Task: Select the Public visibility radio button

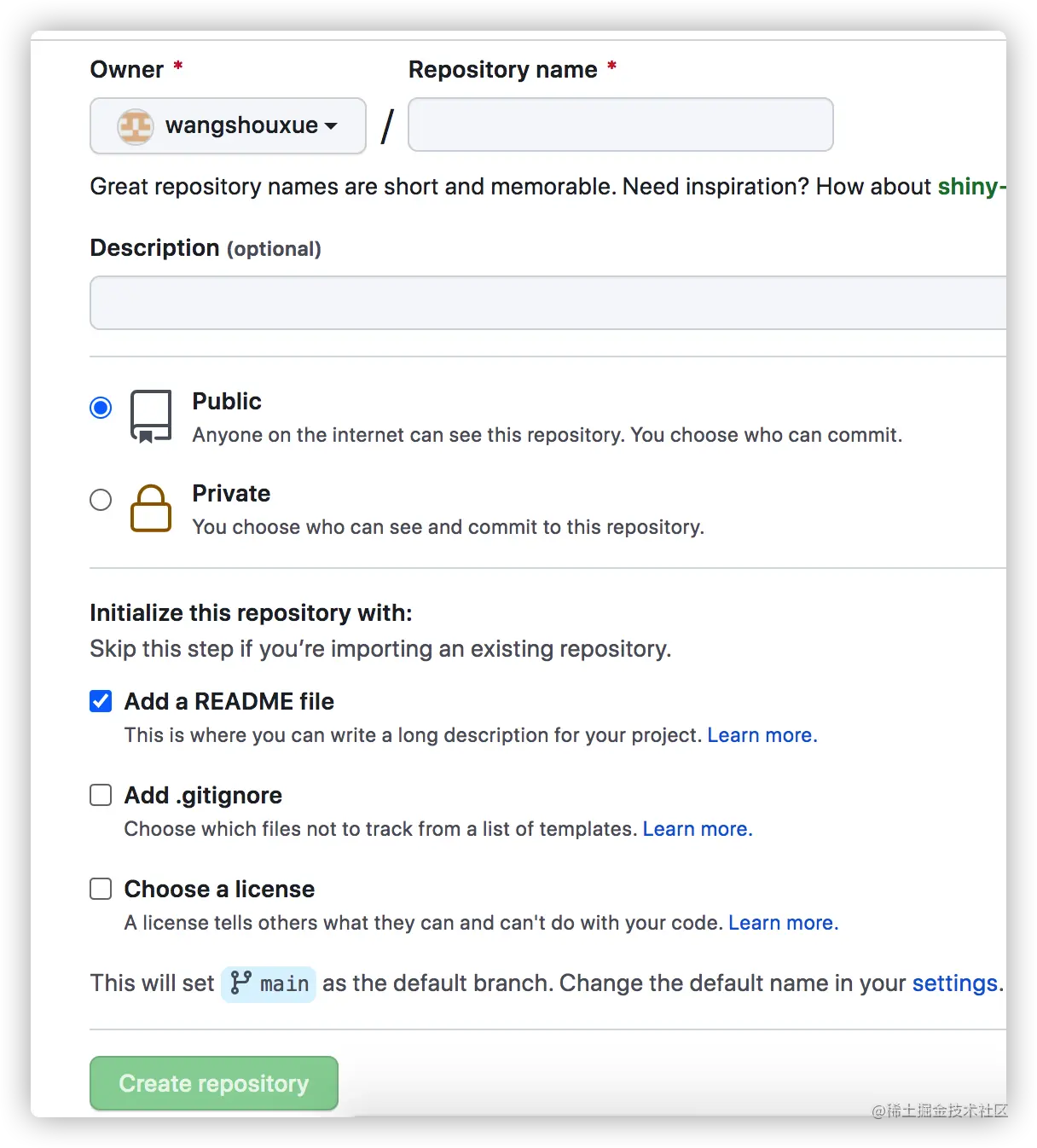Action: pos(101,408)
